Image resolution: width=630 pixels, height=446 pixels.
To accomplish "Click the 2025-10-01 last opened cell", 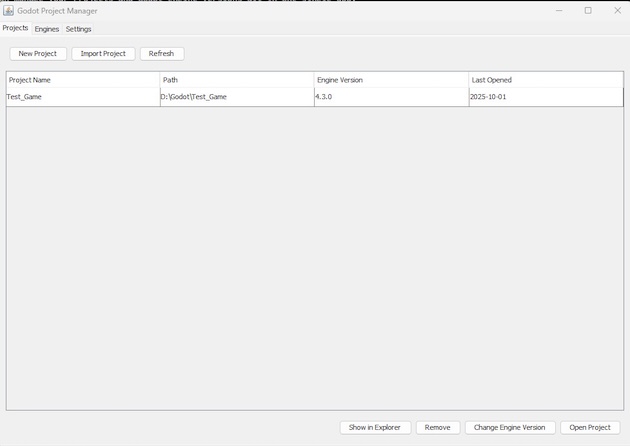I will point(546,97).
